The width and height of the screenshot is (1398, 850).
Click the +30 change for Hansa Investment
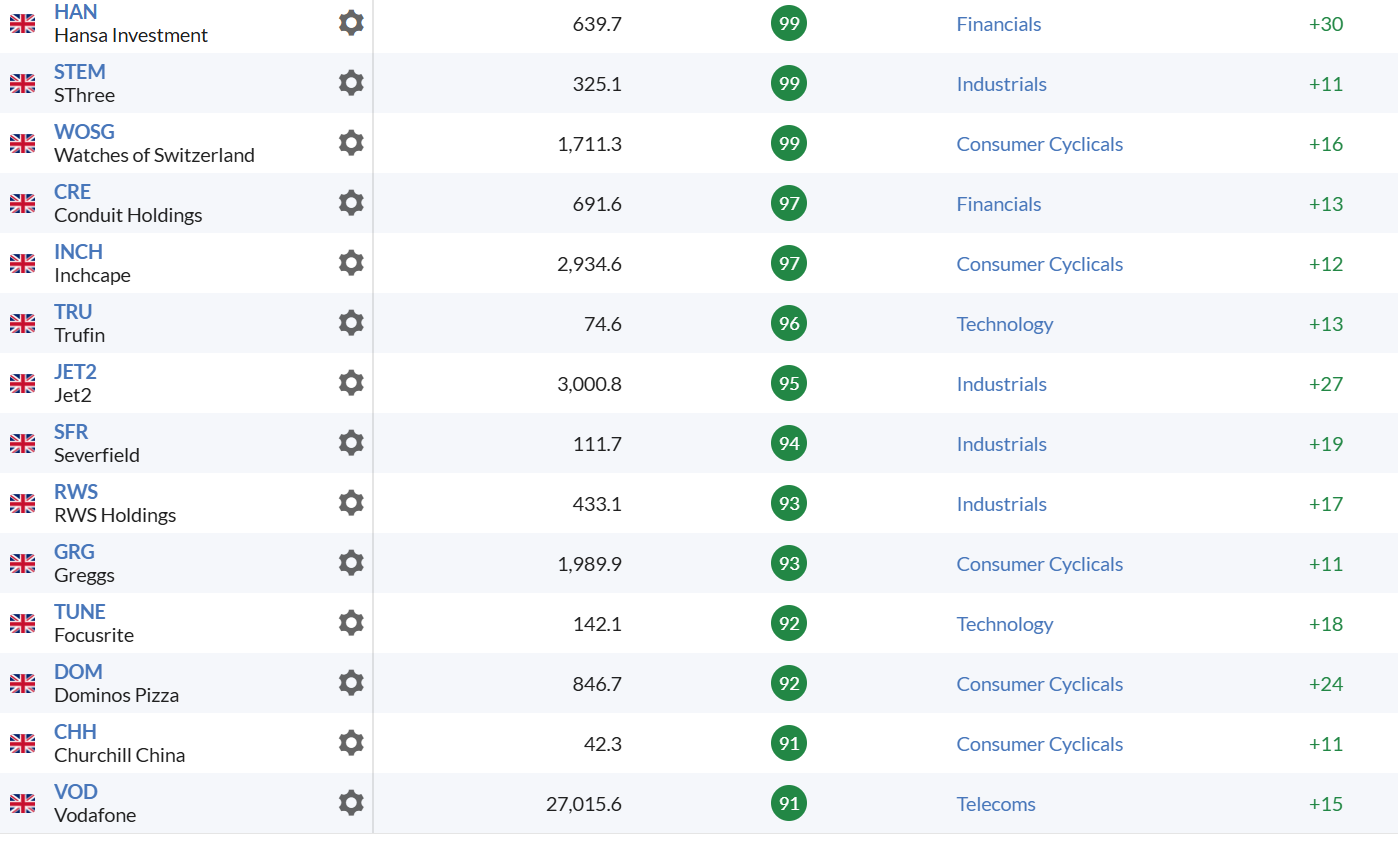1326,24
